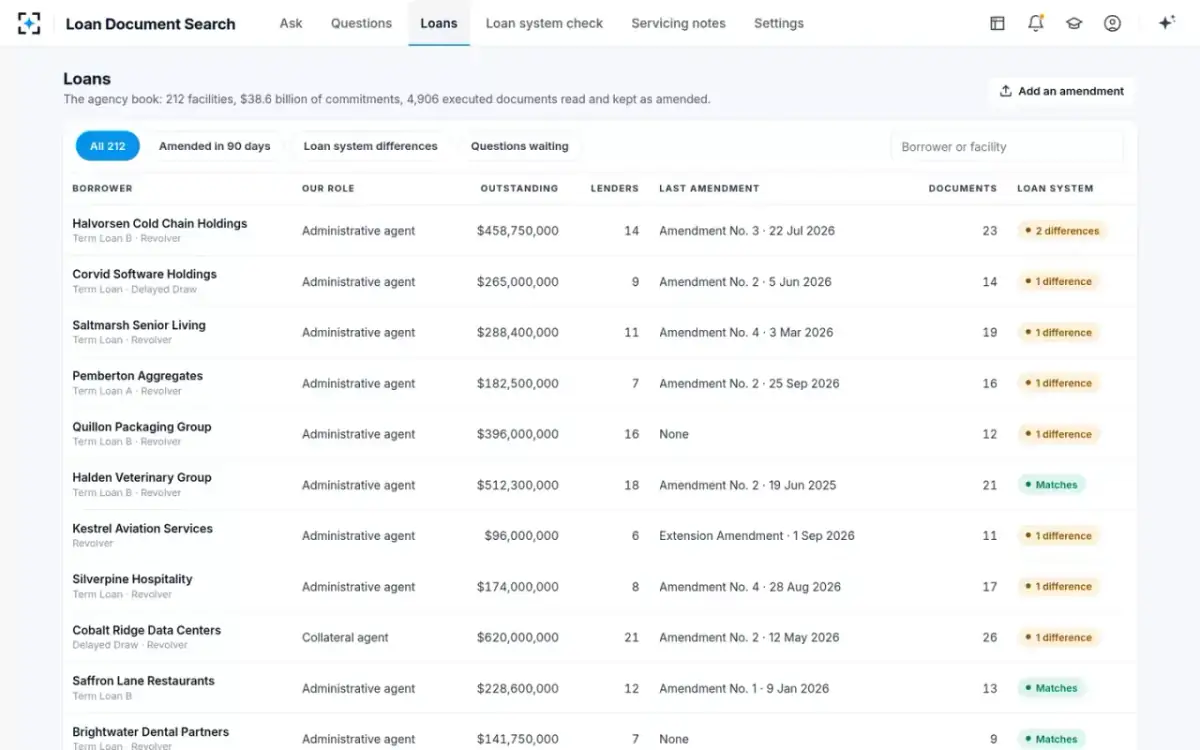1200x750 pixels.
Task: Click the Add an amendment button
Action: coord(1062,91)
